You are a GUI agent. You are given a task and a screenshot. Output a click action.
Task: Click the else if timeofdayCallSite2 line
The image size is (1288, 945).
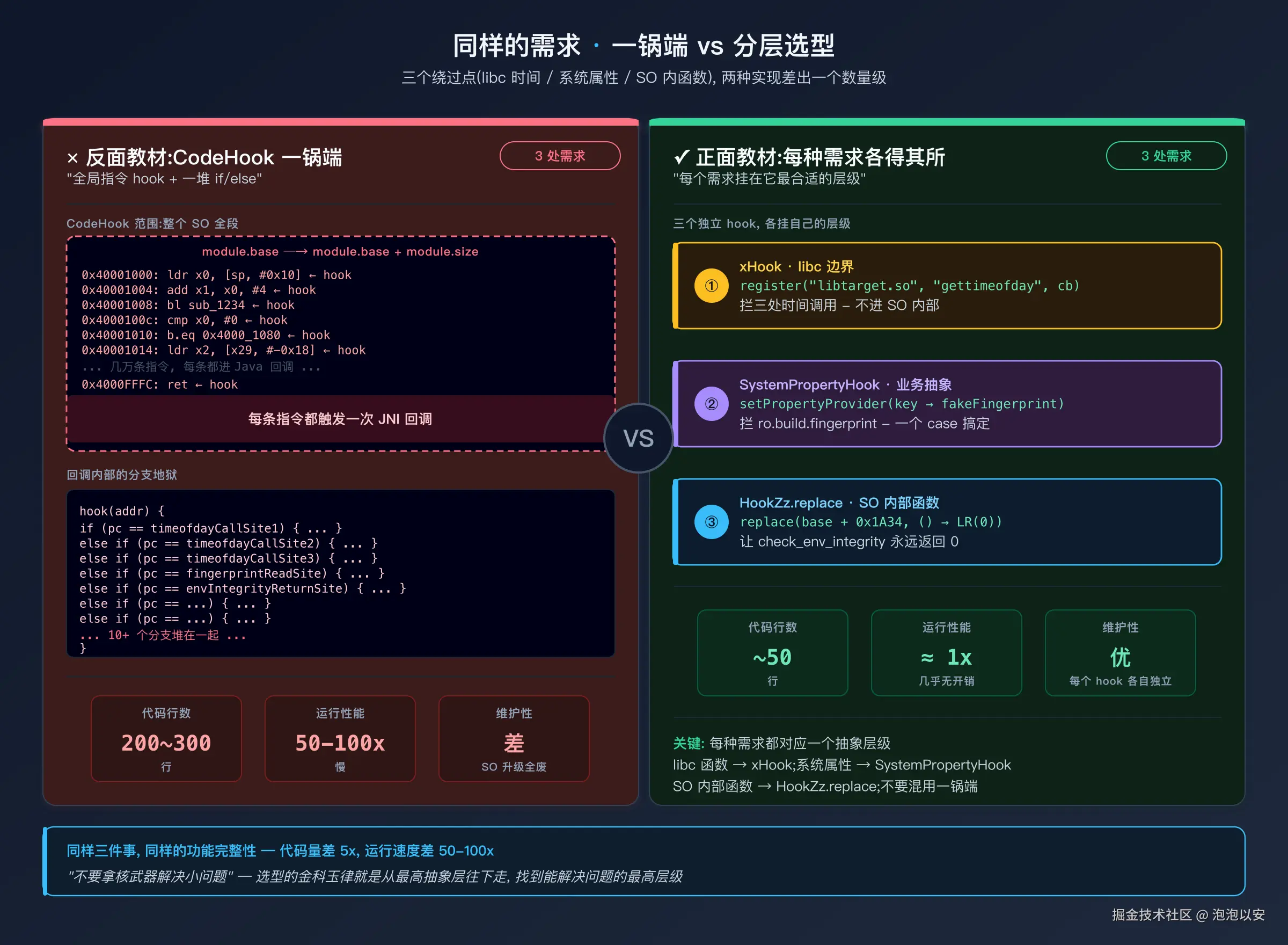coord(229,543)
